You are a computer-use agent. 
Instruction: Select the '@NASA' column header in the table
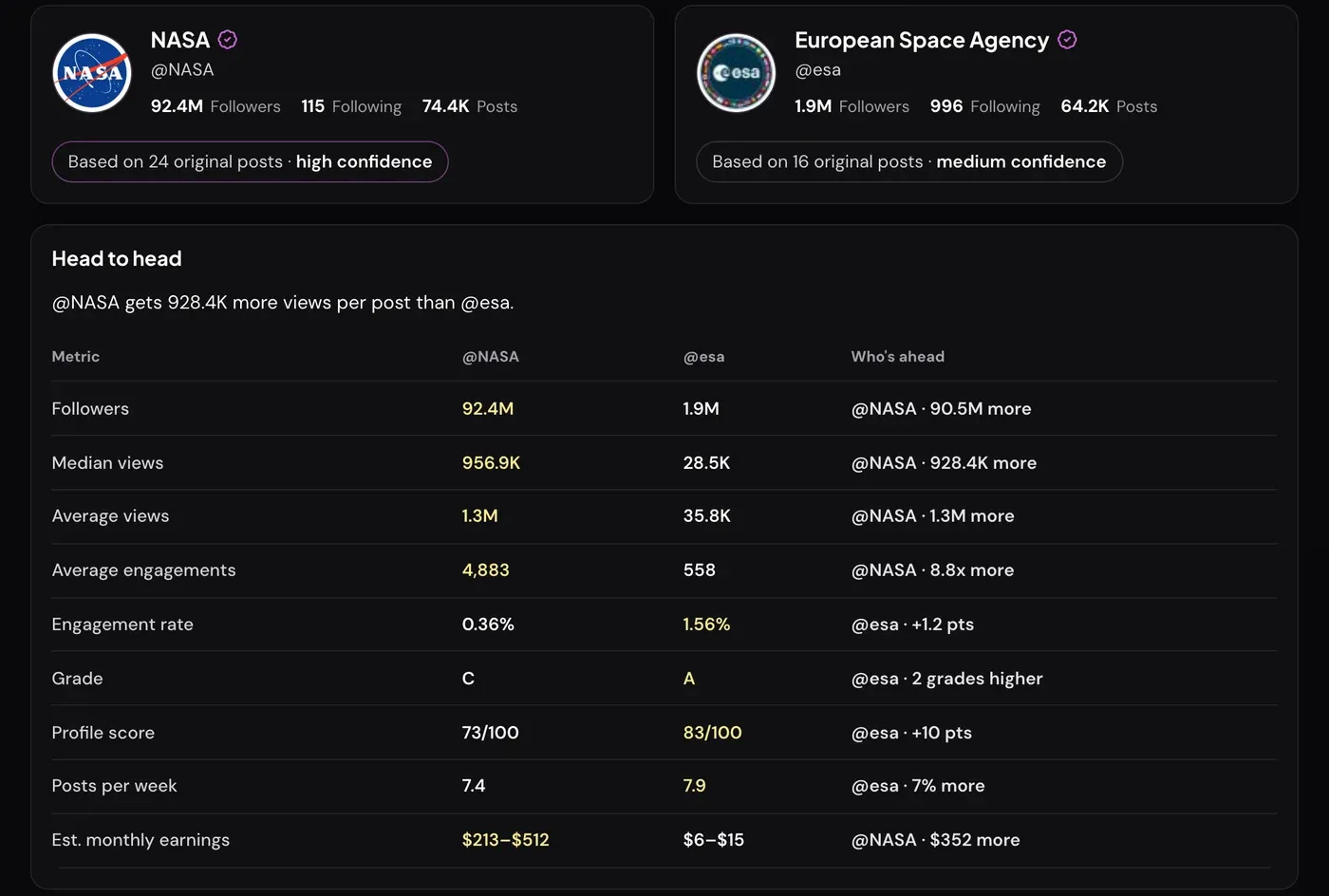[x=491, y=357]
